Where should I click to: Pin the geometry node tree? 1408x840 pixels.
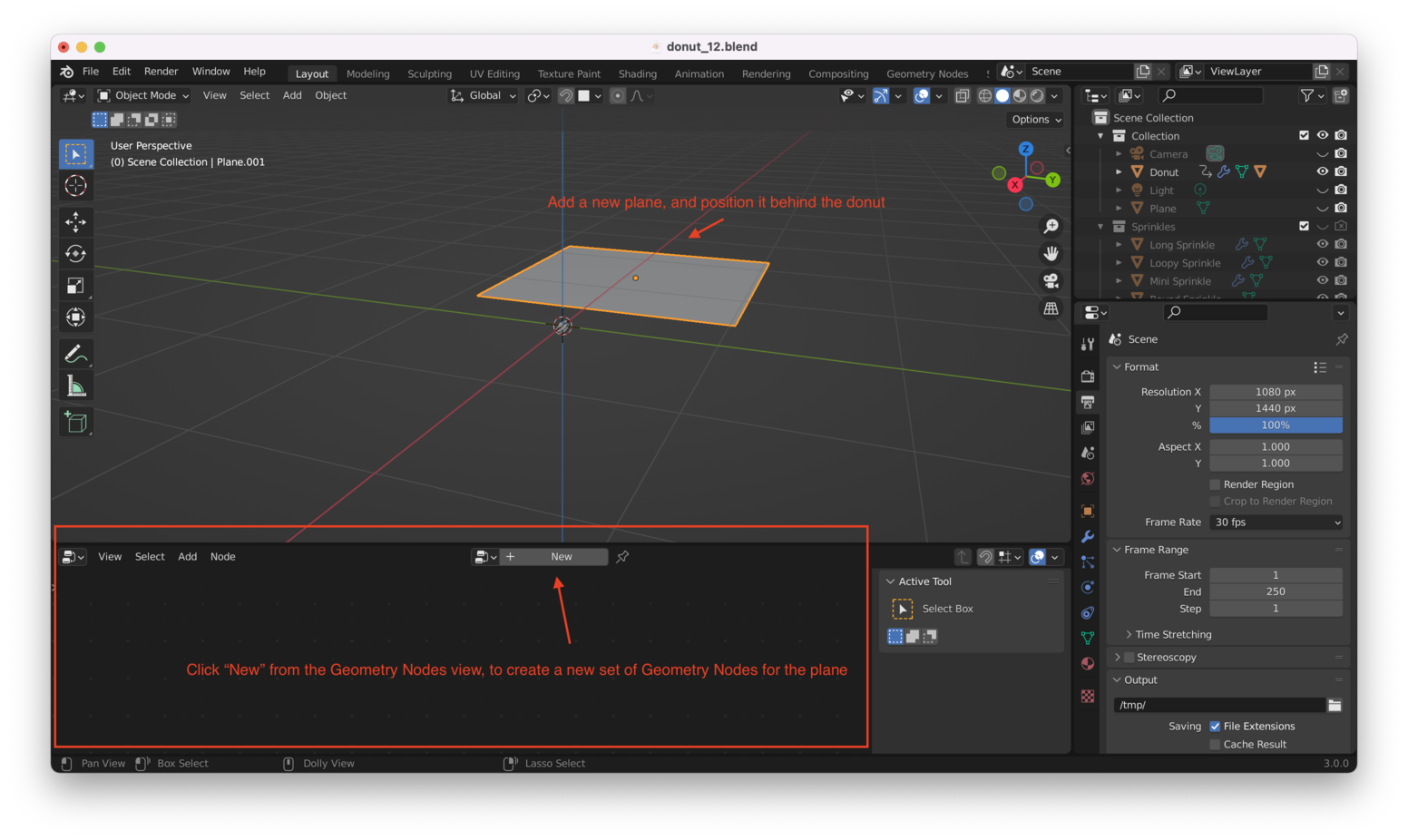pyautogui.click(x=622, y=557)
